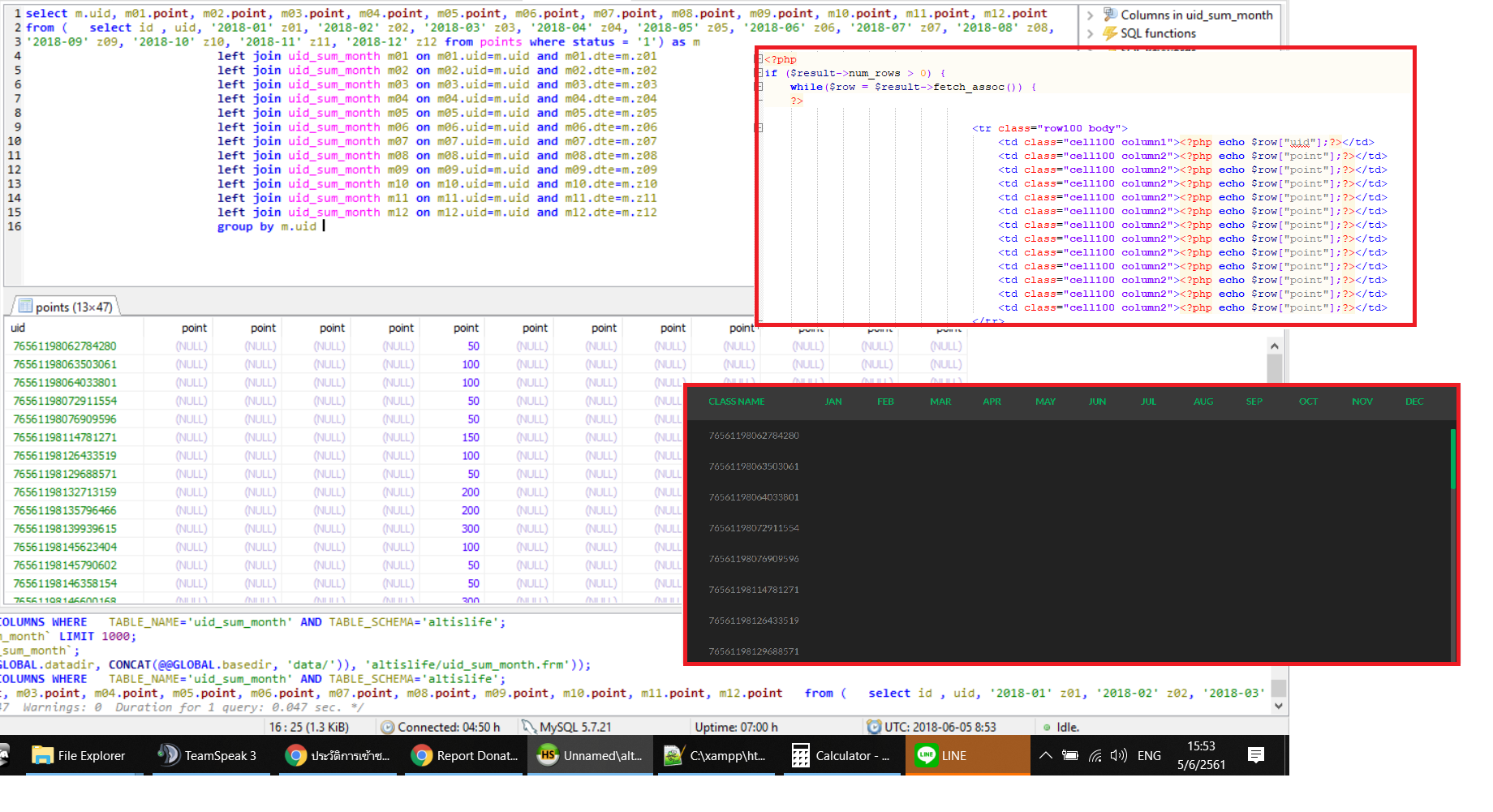Click the green scrollbar in the dark web table
Screen dimensions: 1493x812
tap(1452, 459)
